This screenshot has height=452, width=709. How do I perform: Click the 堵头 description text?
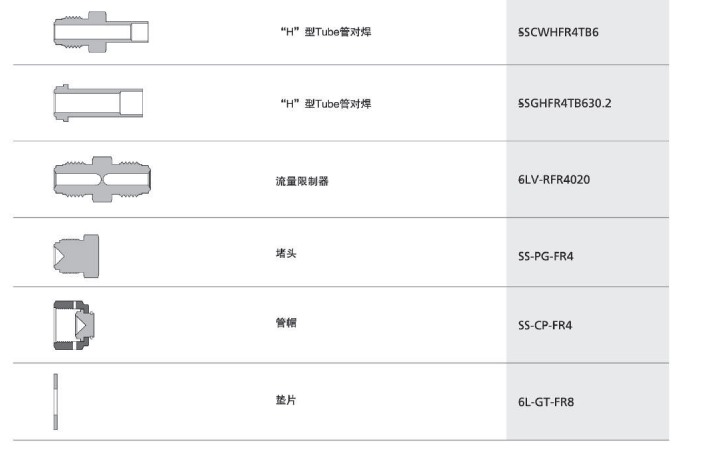[286, 253]
